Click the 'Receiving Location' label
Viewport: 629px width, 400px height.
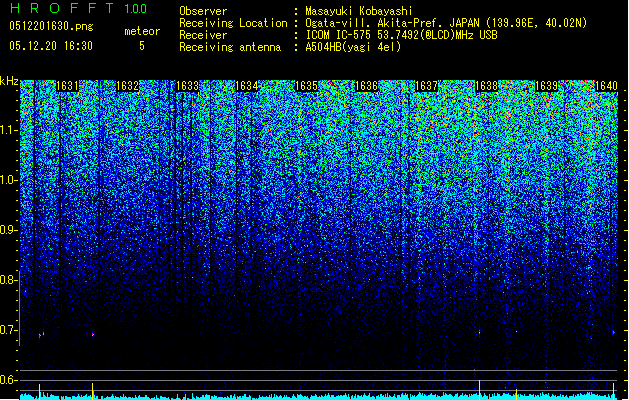(x=233, y=23)
